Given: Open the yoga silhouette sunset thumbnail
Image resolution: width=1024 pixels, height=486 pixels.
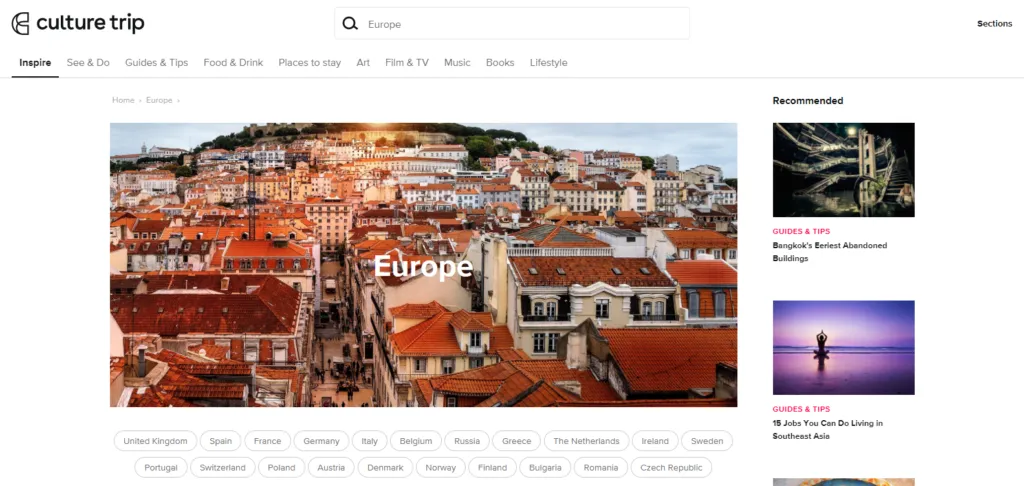Looking at the screenshot, I should point(843,348).
